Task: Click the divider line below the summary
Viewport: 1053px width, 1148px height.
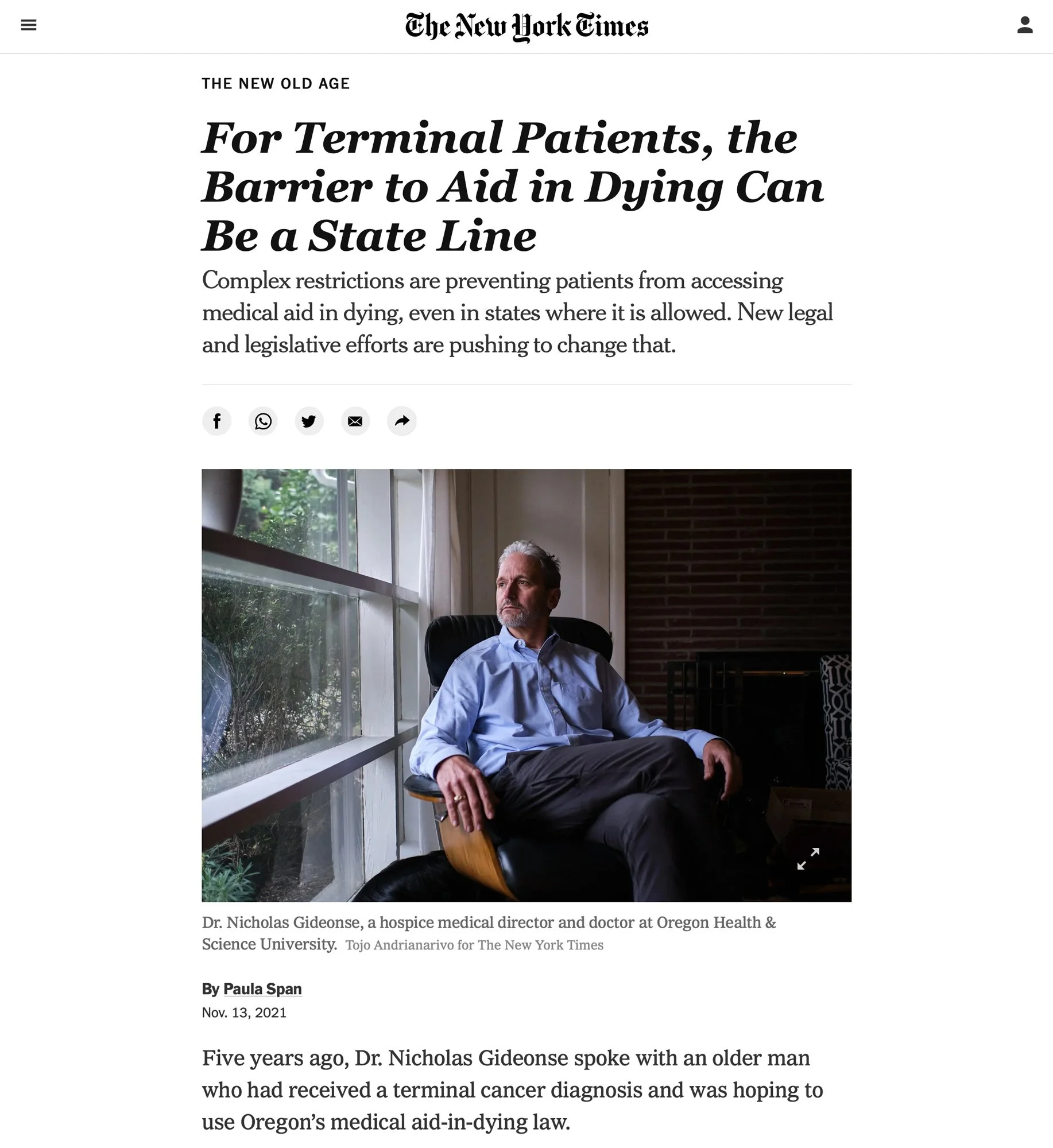Action: coord(526,384)
